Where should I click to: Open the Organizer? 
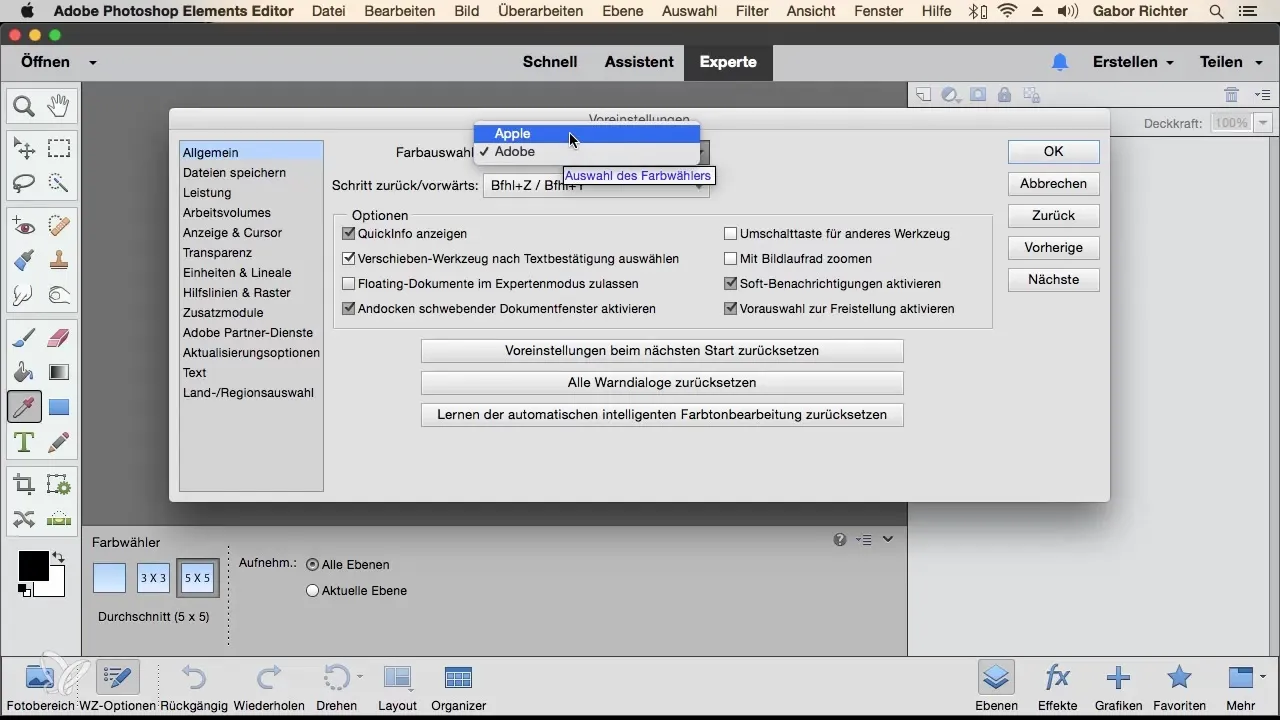(458, 687)
